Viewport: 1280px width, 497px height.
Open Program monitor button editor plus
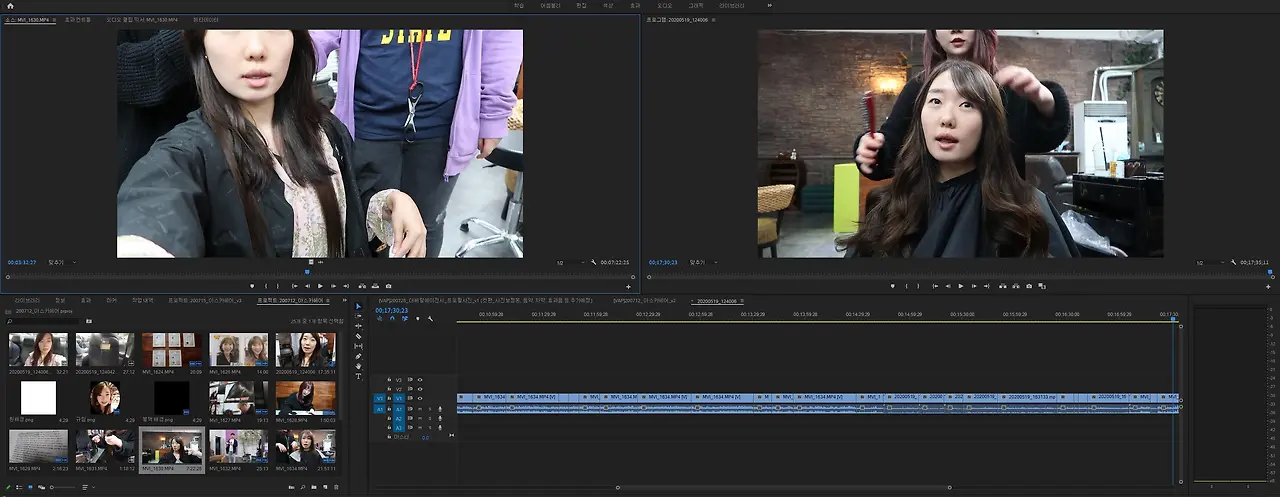1268,286
